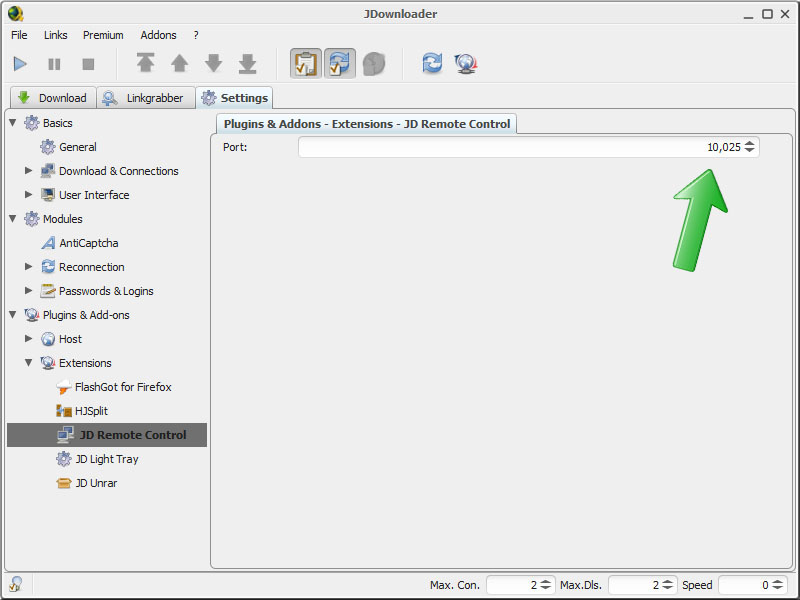Open the ? help menu
This screenshot has width=800, height=600.
pyautogui.click(x=196, y=35)
